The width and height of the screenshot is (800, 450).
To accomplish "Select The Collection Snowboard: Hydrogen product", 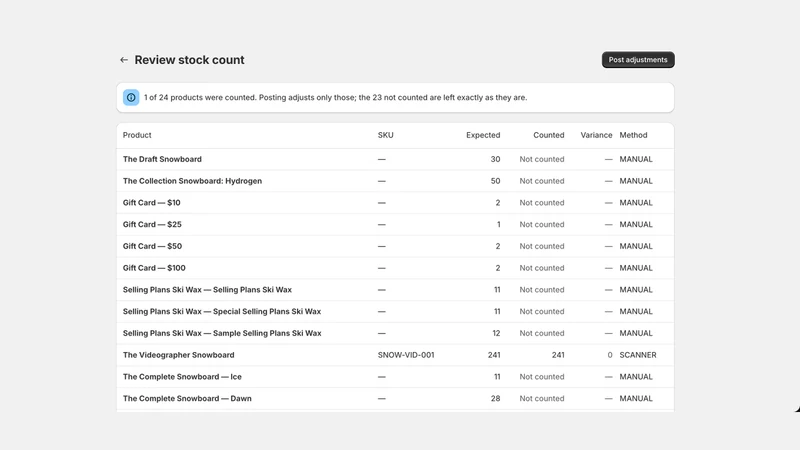I will [192, 181].
